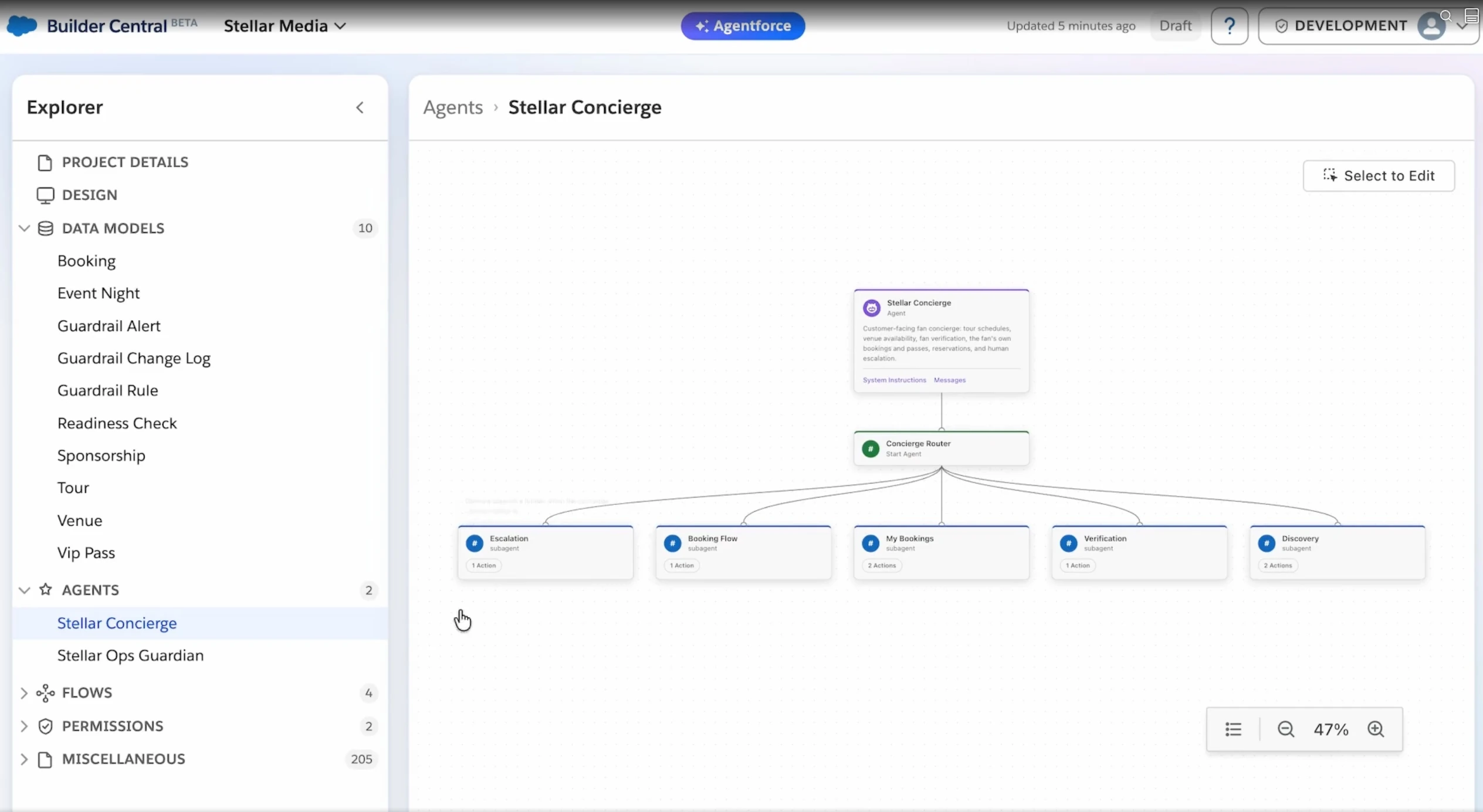Click the 47% zoom level value
Viewport: 1483px width, 812px height.
click(1330, 729)
